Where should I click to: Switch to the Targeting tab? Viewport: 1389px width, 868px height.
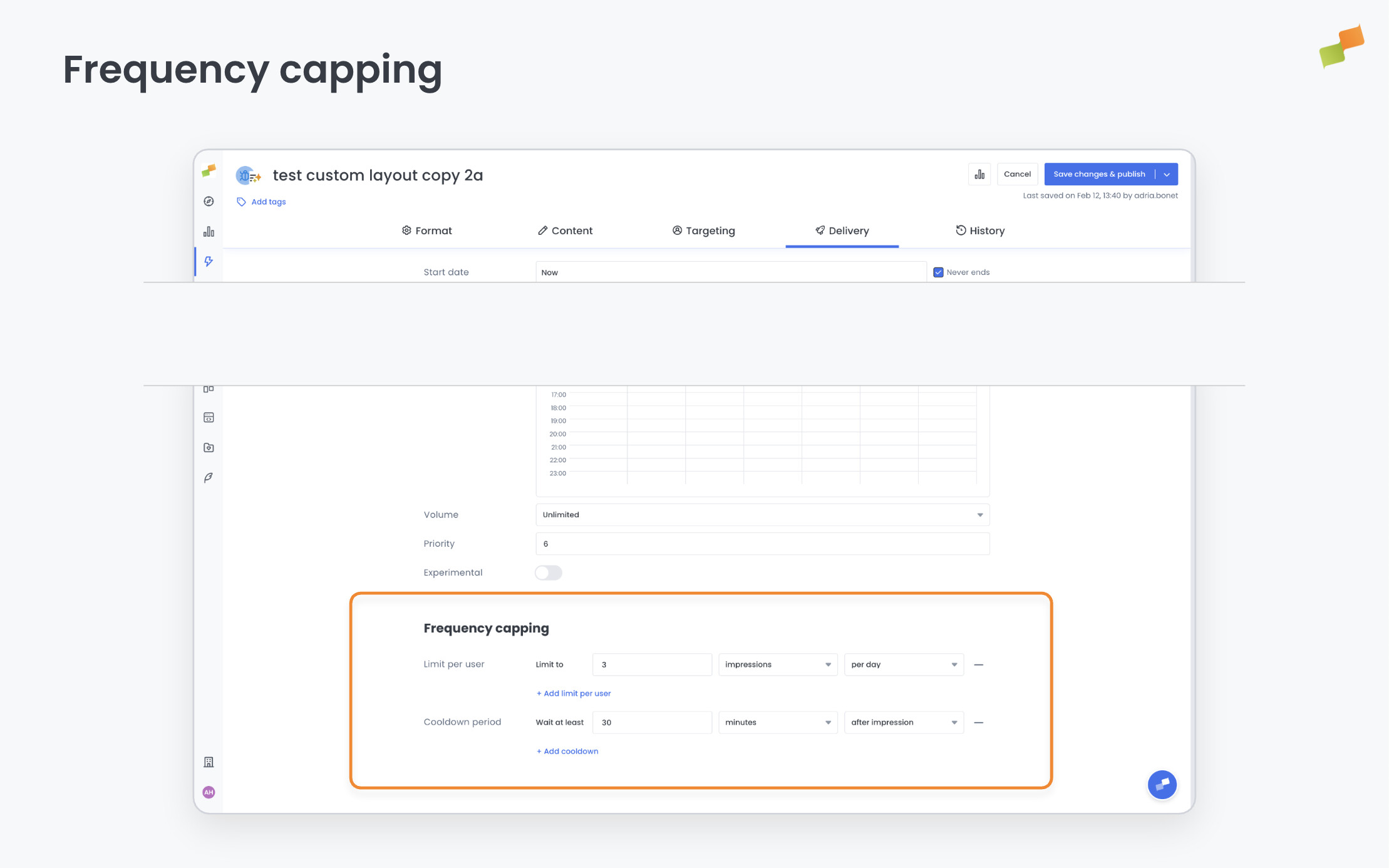703,230
